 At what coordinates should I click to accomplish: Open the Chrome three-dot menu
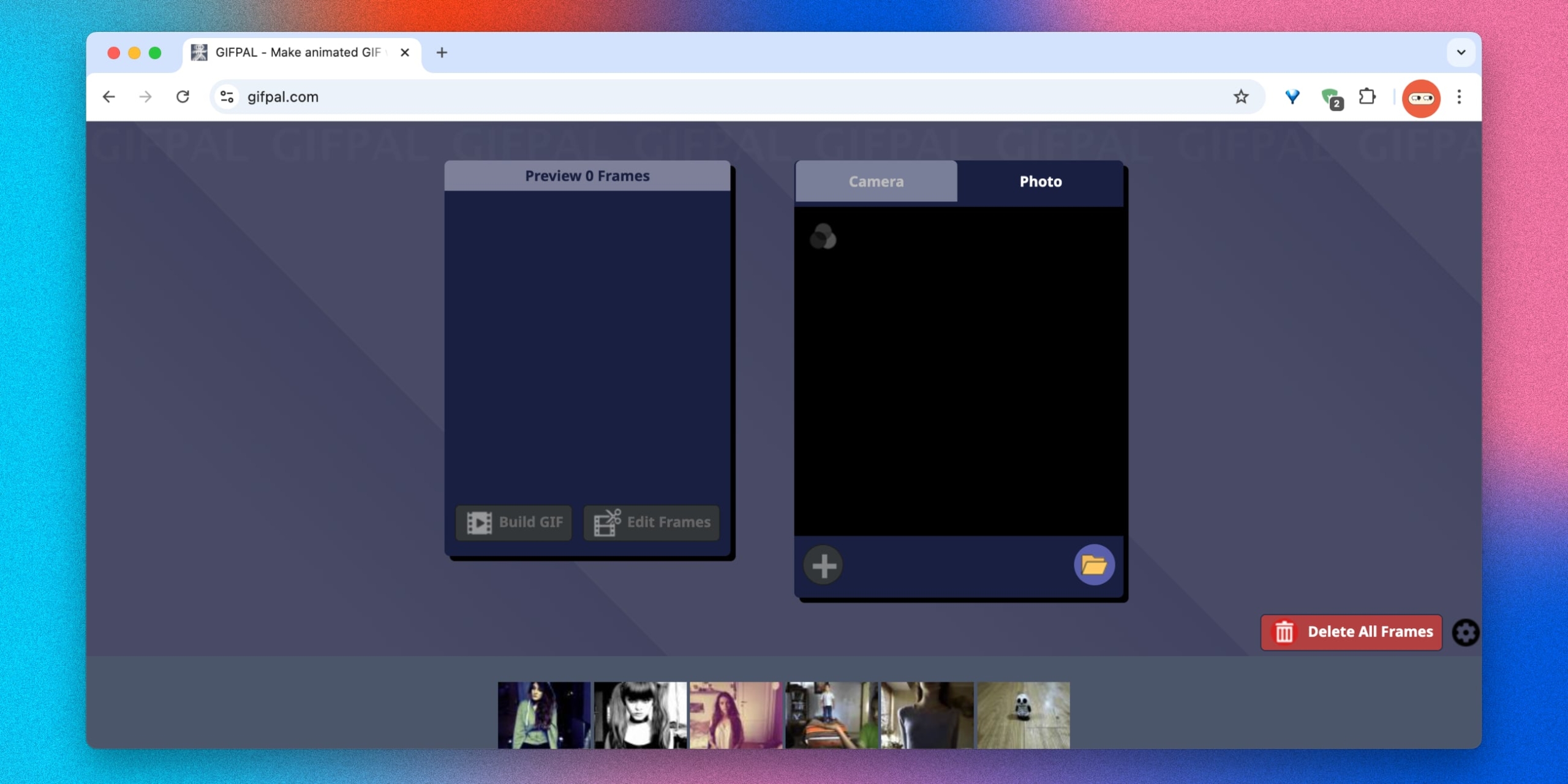[x=1459, y=97]
